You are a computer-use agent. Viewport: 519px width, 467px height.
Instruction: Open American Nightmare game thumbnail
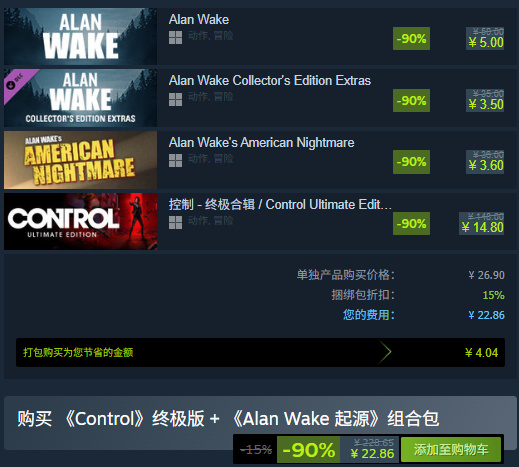[80, 160]
